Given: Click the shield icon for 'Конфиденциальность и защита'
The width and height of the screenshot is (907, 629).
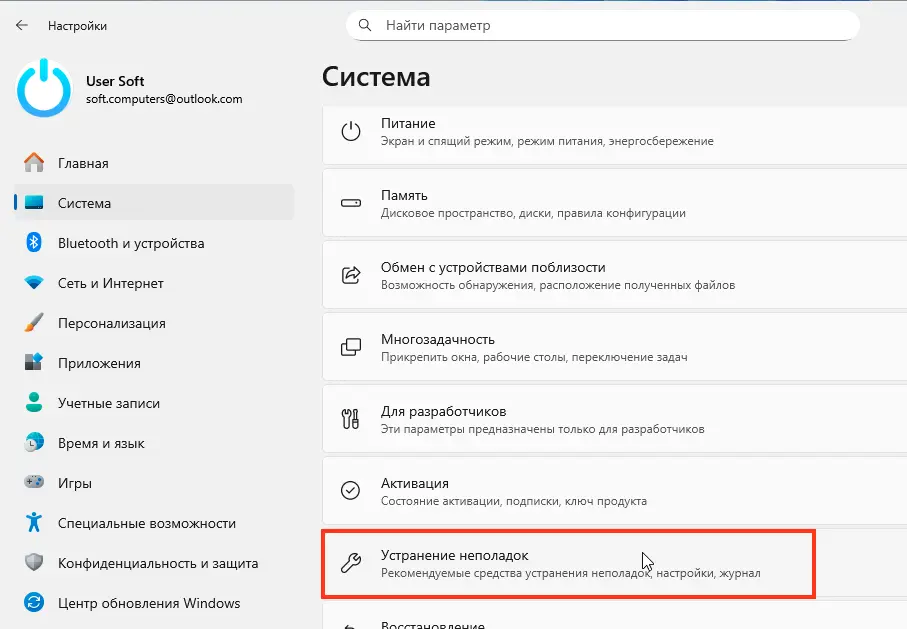Looking at the screenshot, I should (x=34, y=563).
